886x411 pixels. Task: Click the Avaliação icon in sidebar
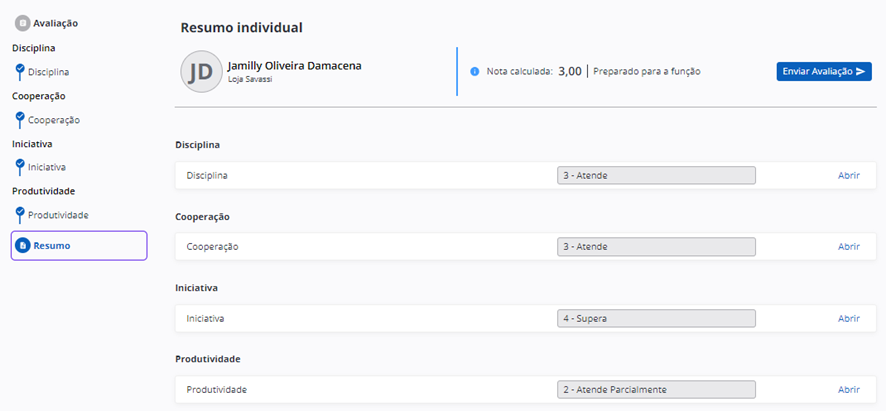22,23
